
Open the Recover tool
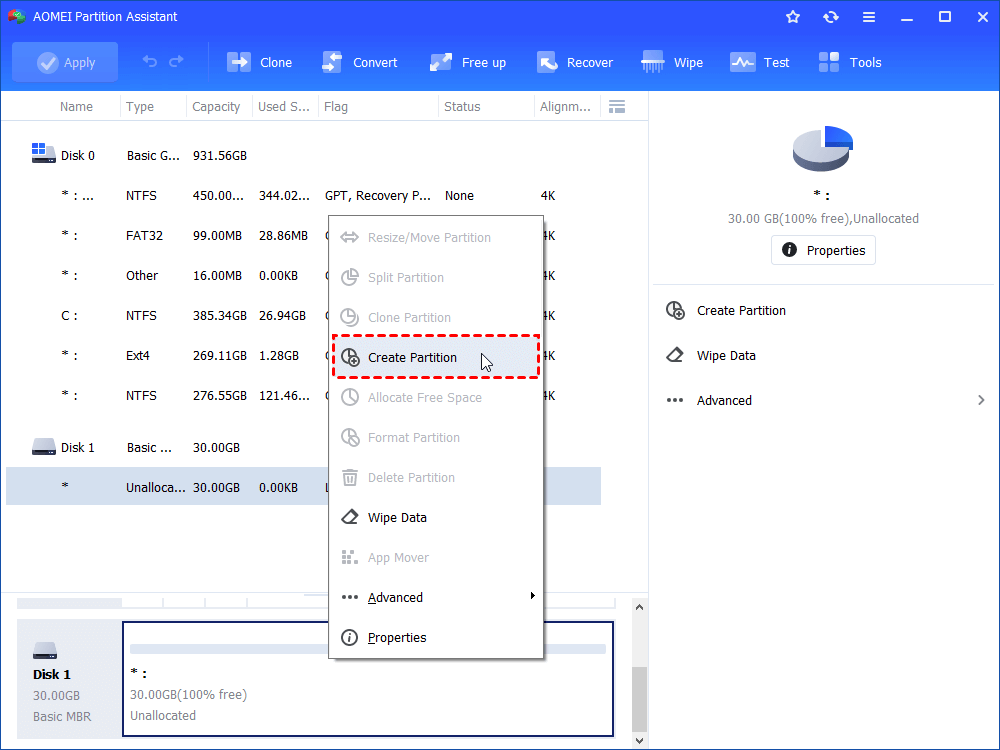pos(575,62)
